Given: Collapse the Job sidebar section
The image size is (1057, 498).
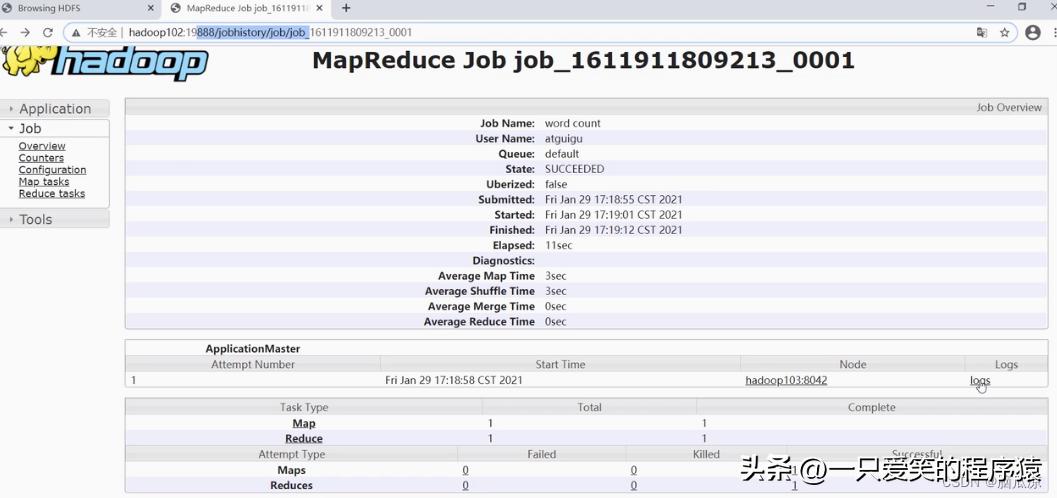Looking at the screenshot, I should (x=55, y=128).
